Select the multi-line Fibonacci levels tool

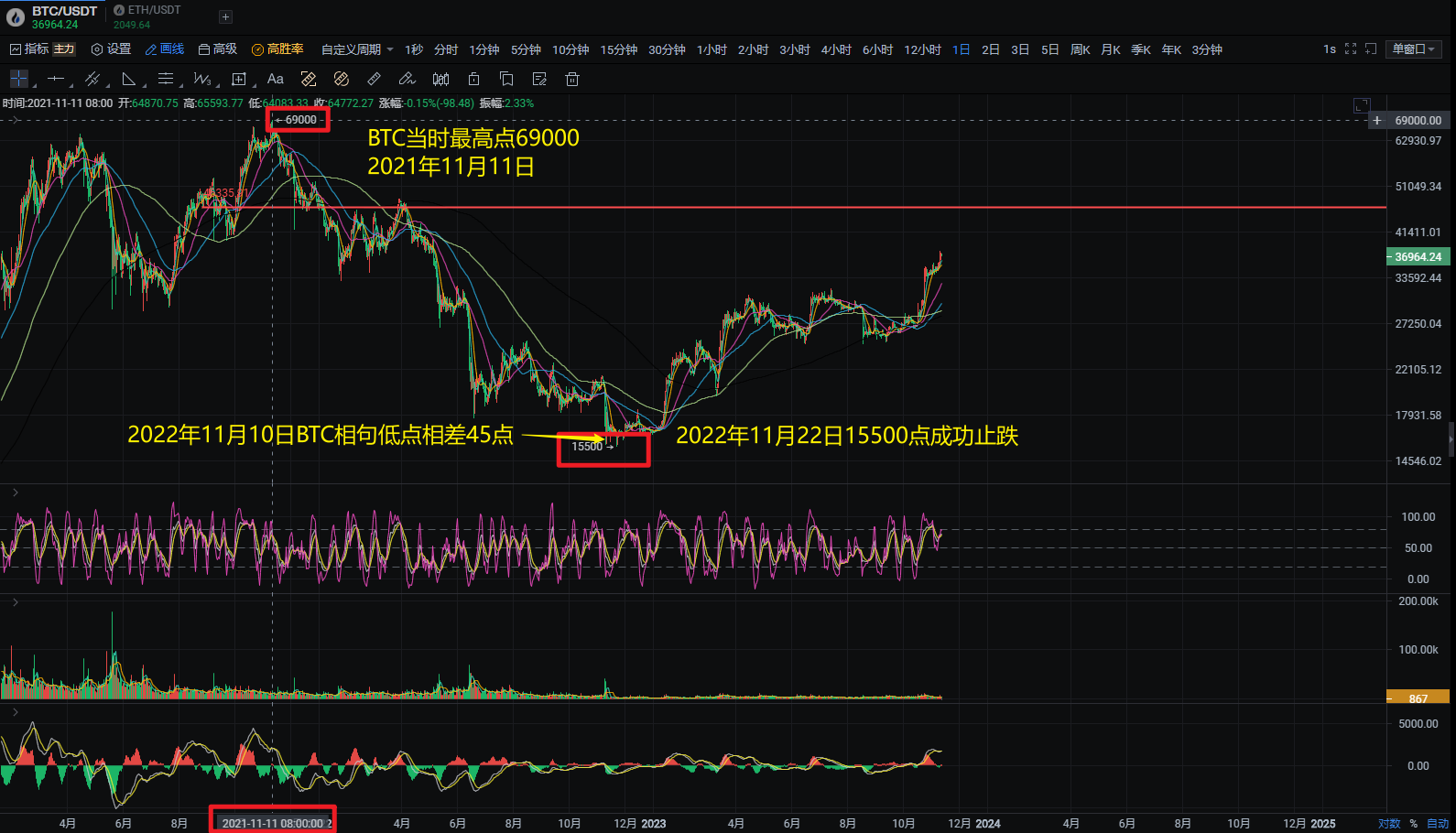166,79
